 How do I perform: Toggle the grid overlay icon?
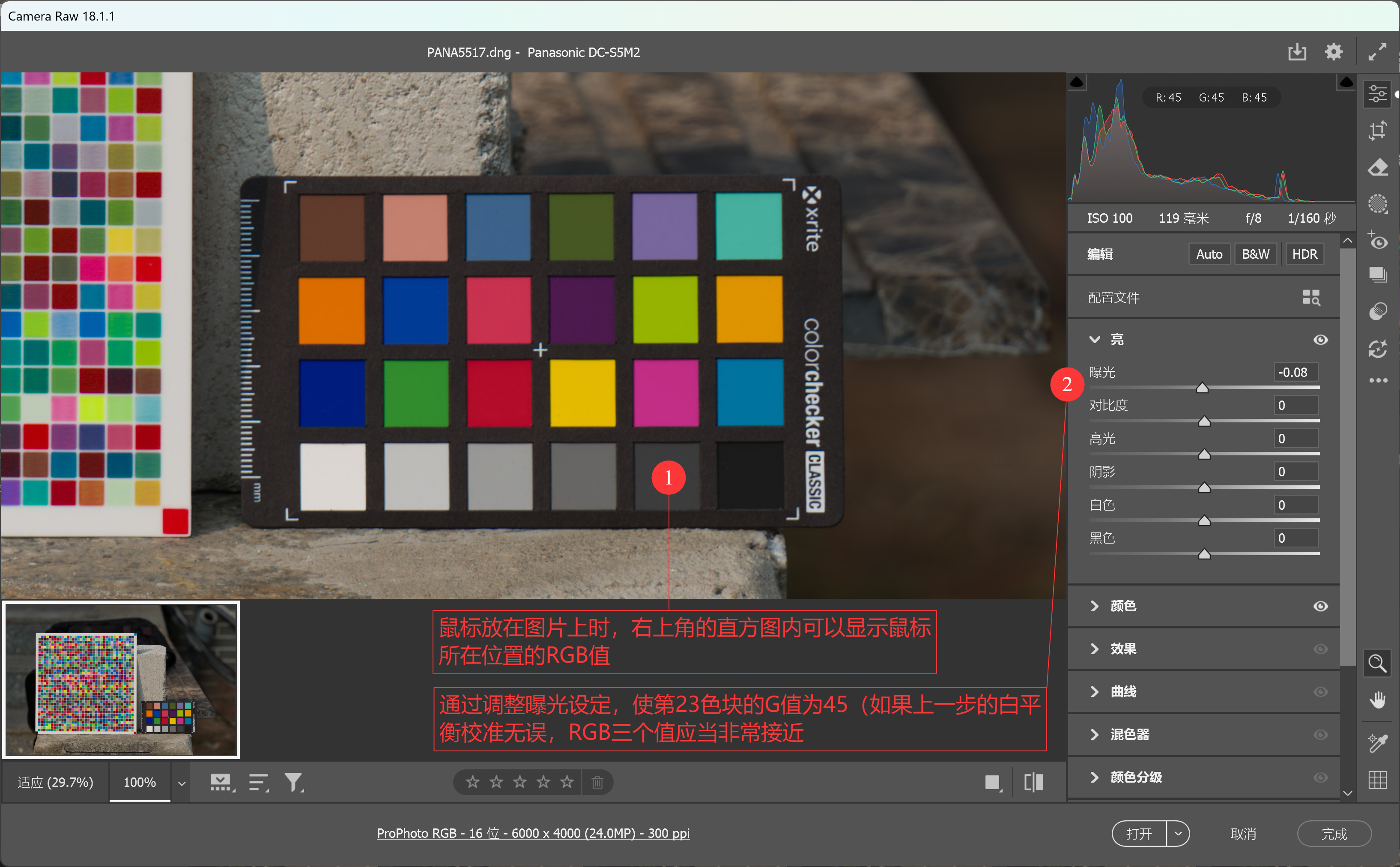tap(1378, 779)
